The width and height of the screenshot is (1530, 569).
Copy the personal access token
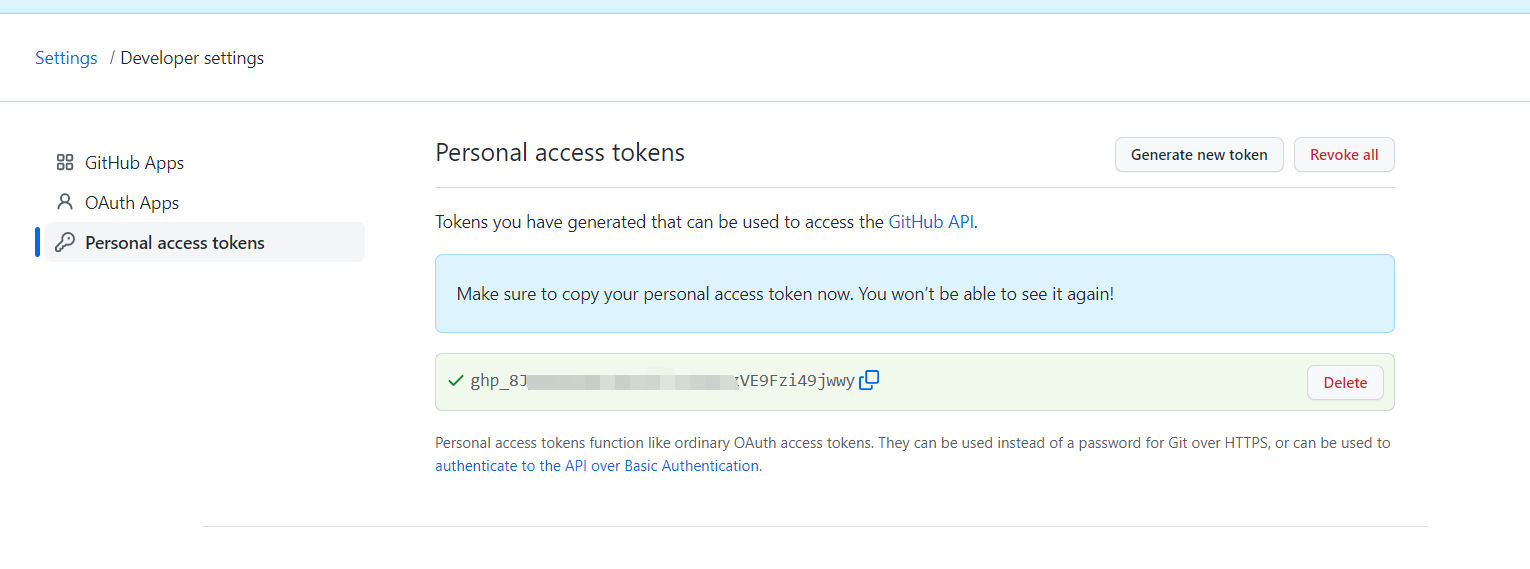[869, 380]
